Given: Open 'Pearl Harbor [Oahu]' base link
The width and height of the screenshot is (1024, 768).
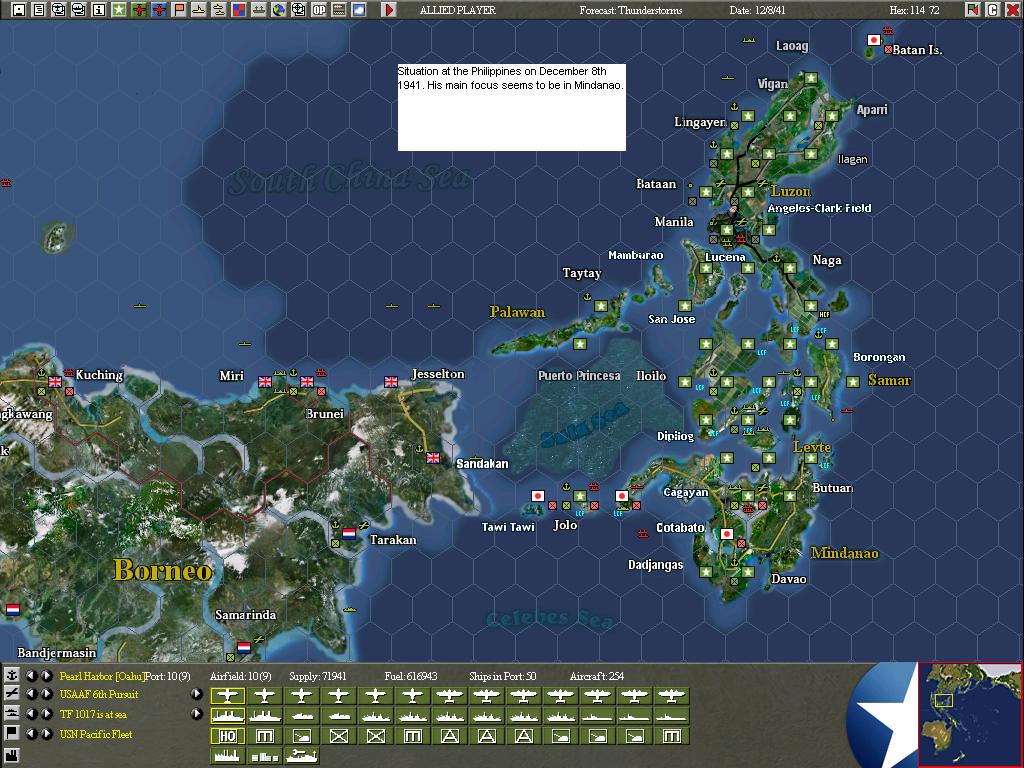Looking at the screenshot, I should [102, 676].
